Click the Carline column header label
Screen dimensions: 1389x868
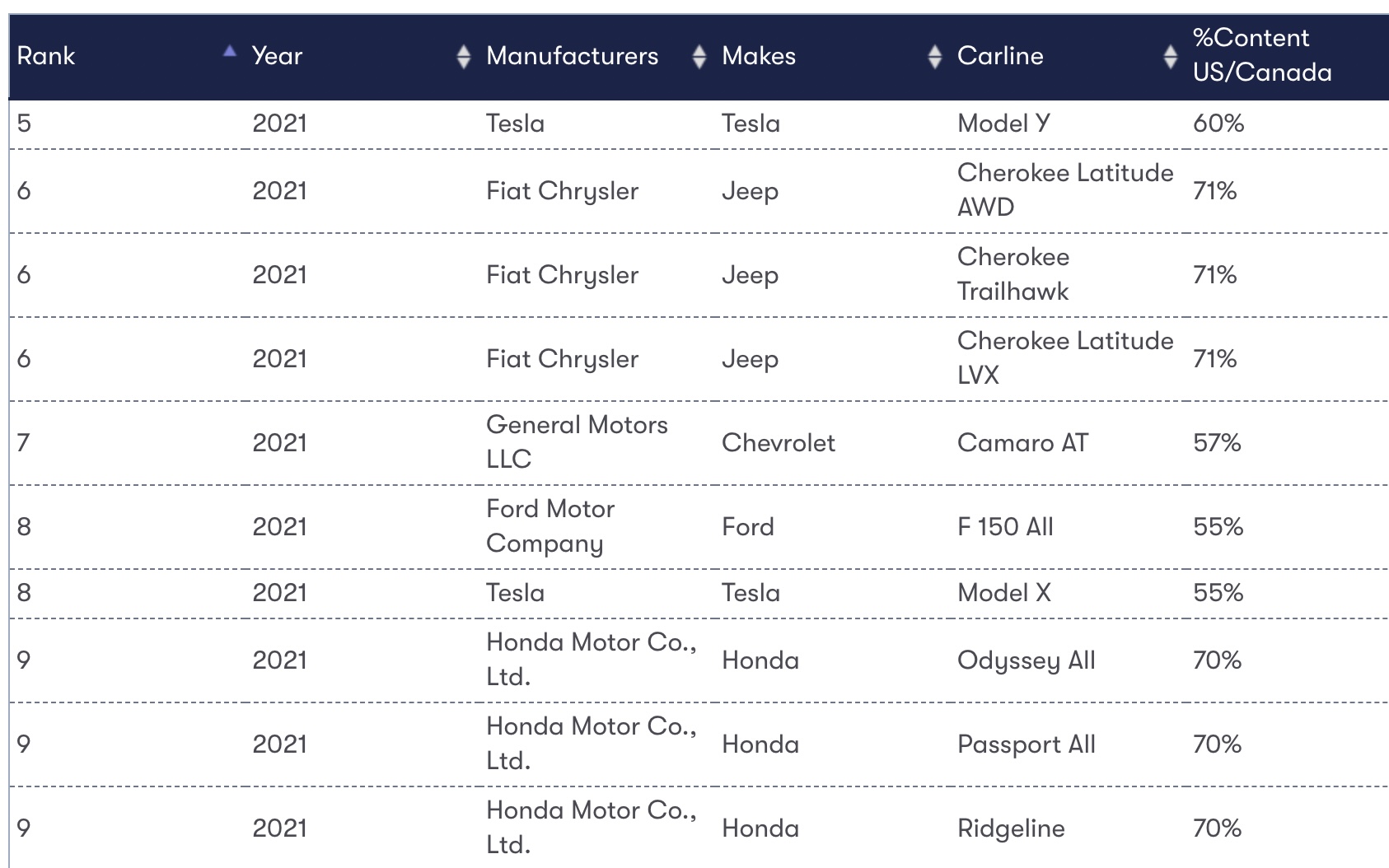(x=1000, y=56)
